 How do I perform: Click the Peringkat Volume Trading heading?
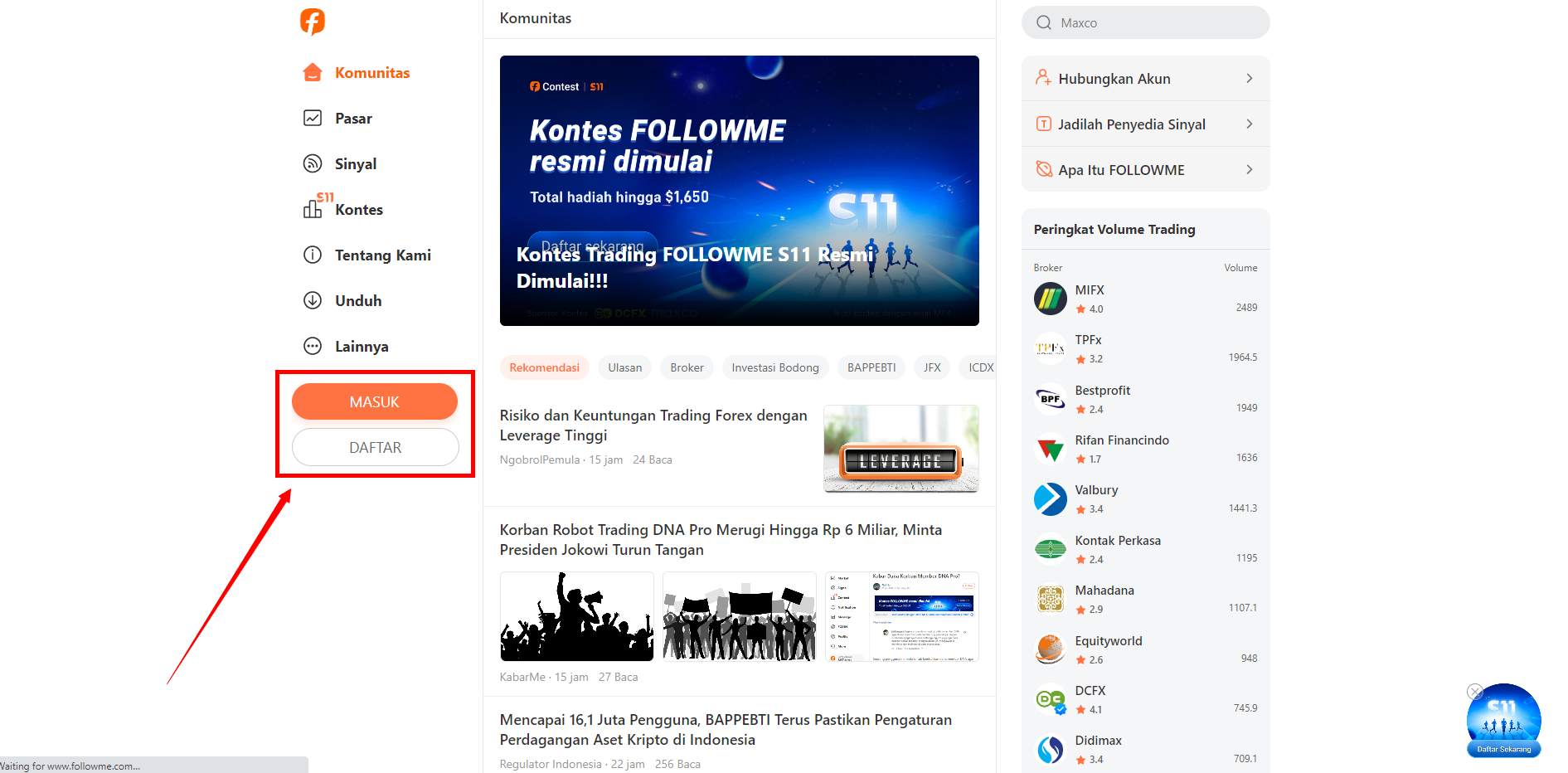(x=1114, y=229)
